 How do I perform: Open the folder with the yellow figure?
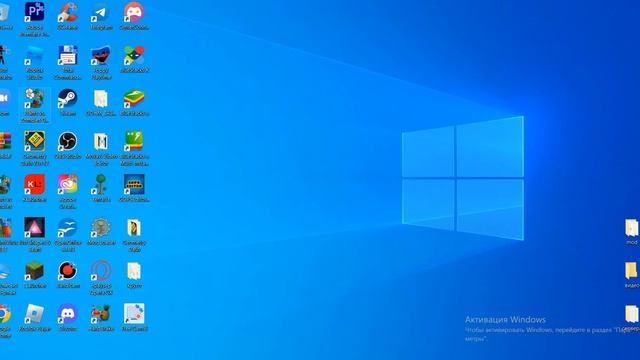click(x=134, y=227)
